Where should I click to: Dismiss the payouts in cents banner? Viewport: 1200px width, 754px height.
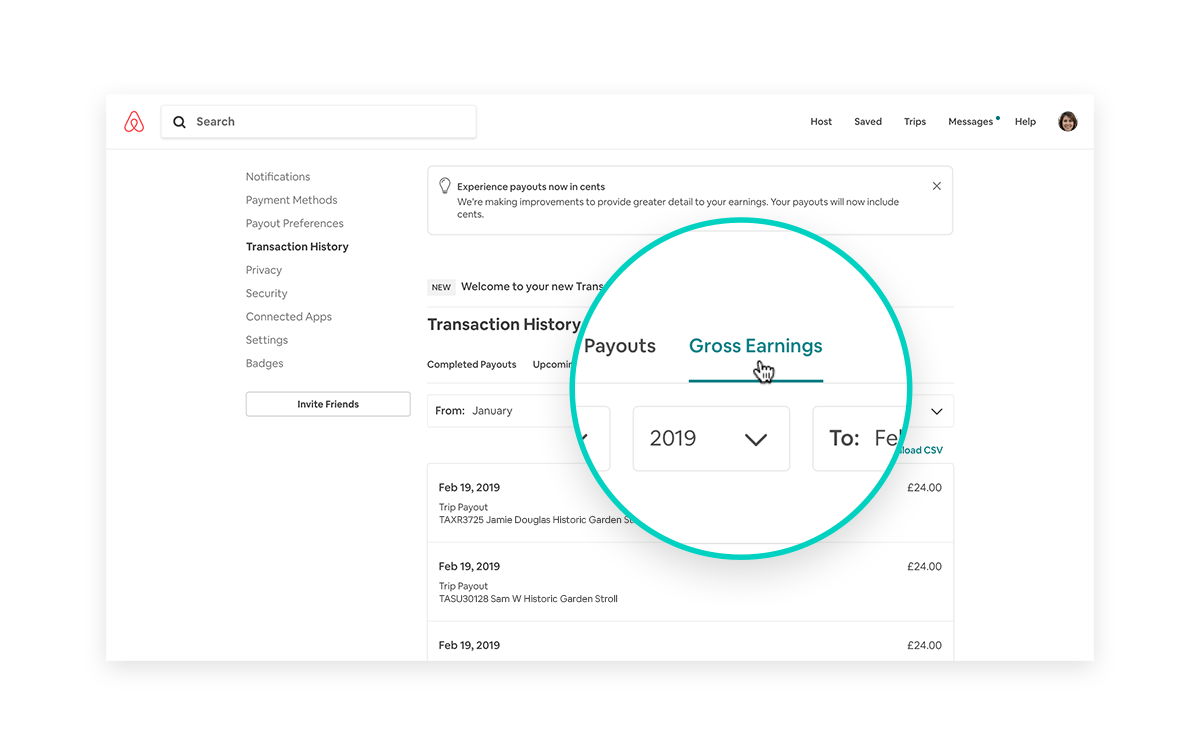coord(936,186)
